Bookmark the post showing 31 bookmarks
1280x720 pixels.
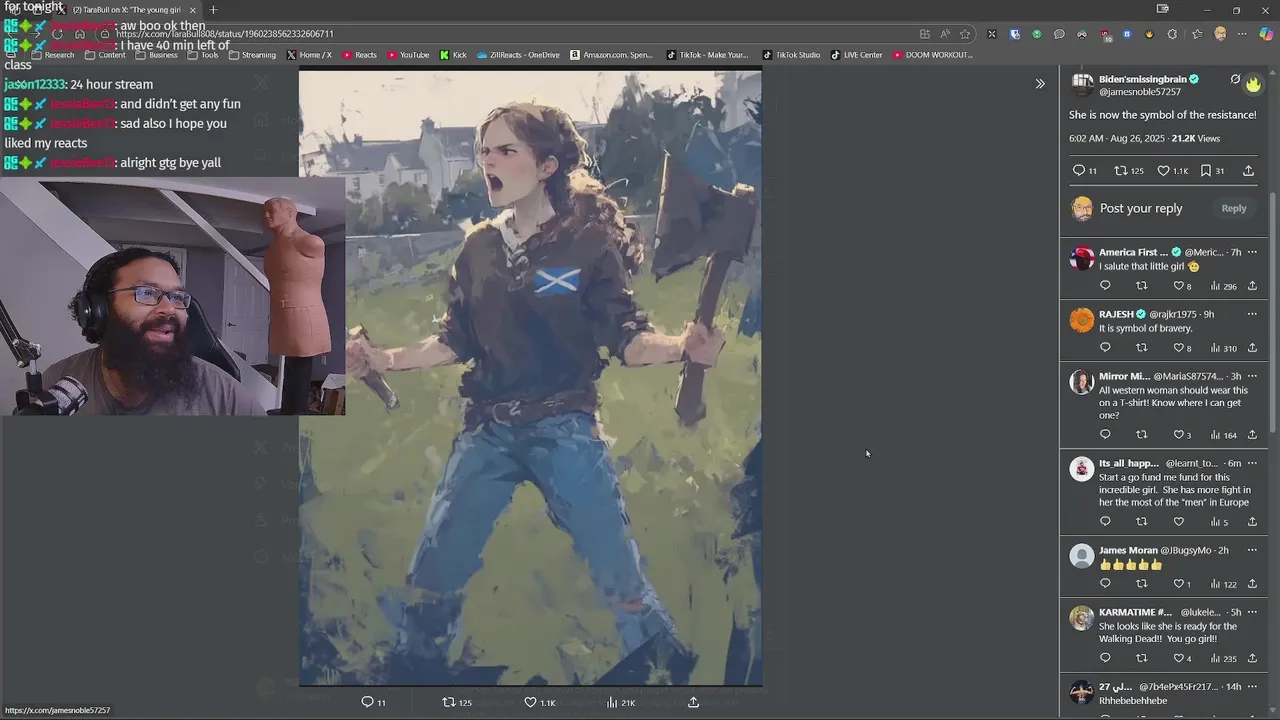1213,171
